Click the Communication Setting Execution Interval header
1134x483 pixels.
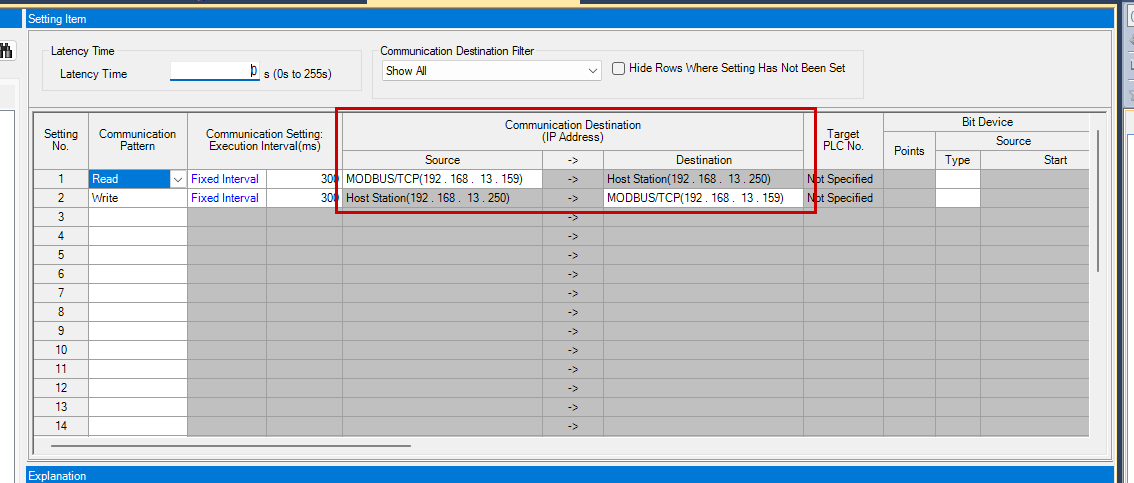[x=265, y=140]
